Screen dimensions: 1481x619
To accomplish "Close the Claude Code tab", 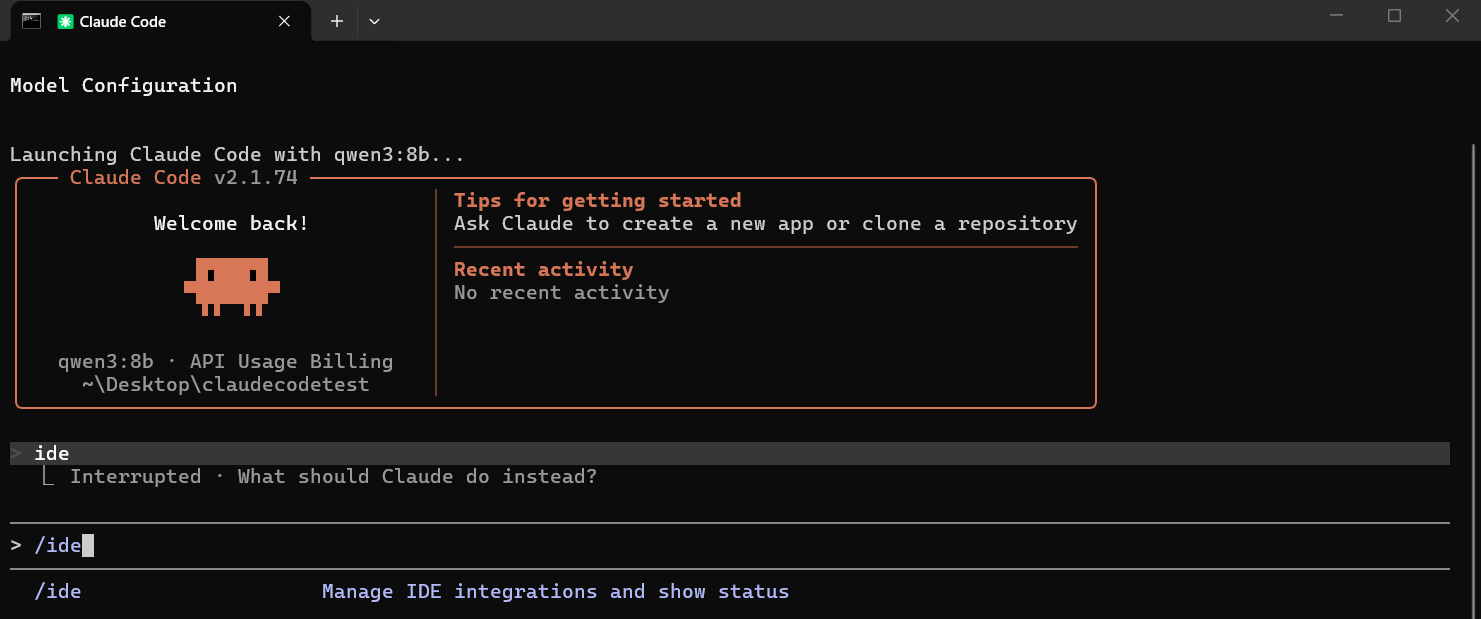I will (284, 21).
